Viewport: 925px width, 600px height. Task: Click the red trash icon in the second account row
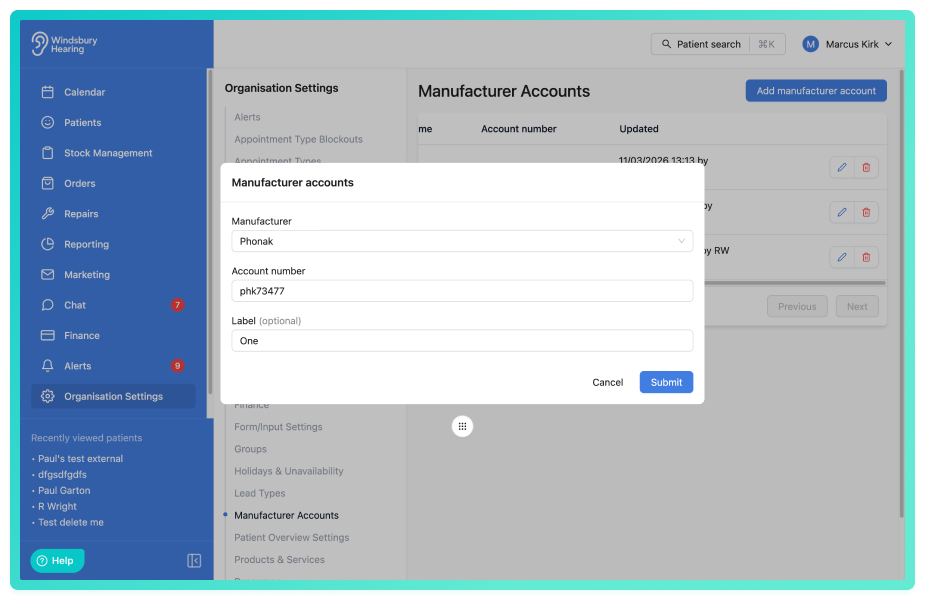(x=866, y=212)
